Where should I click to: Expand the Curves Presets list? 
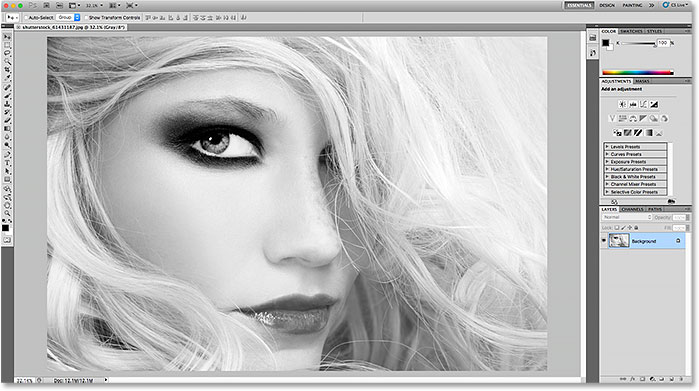(x=635, y=154)
